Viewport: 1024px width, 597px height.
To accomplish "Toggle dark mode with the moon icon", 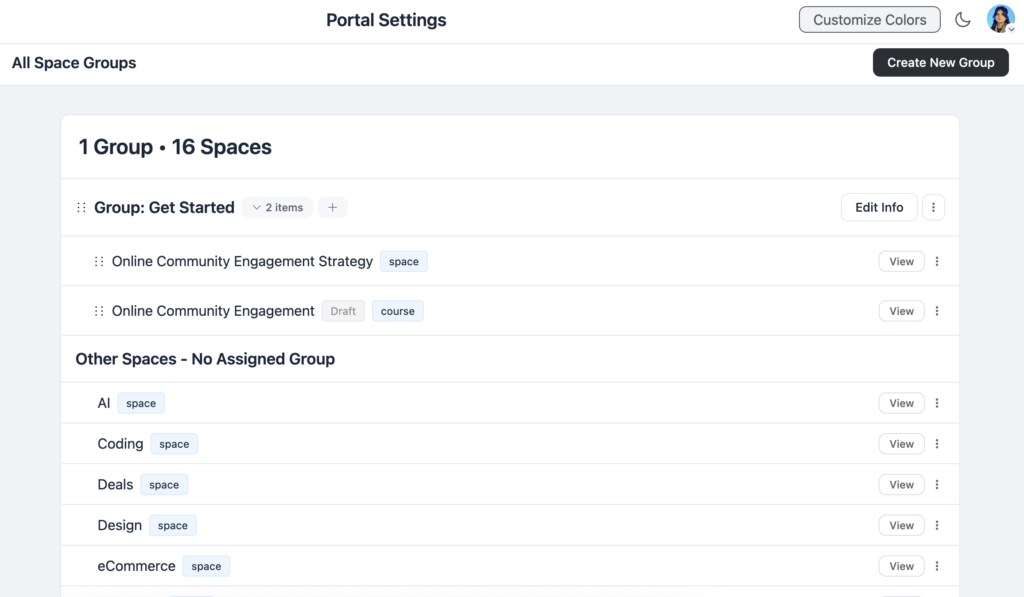I will [x=963, y=20].
